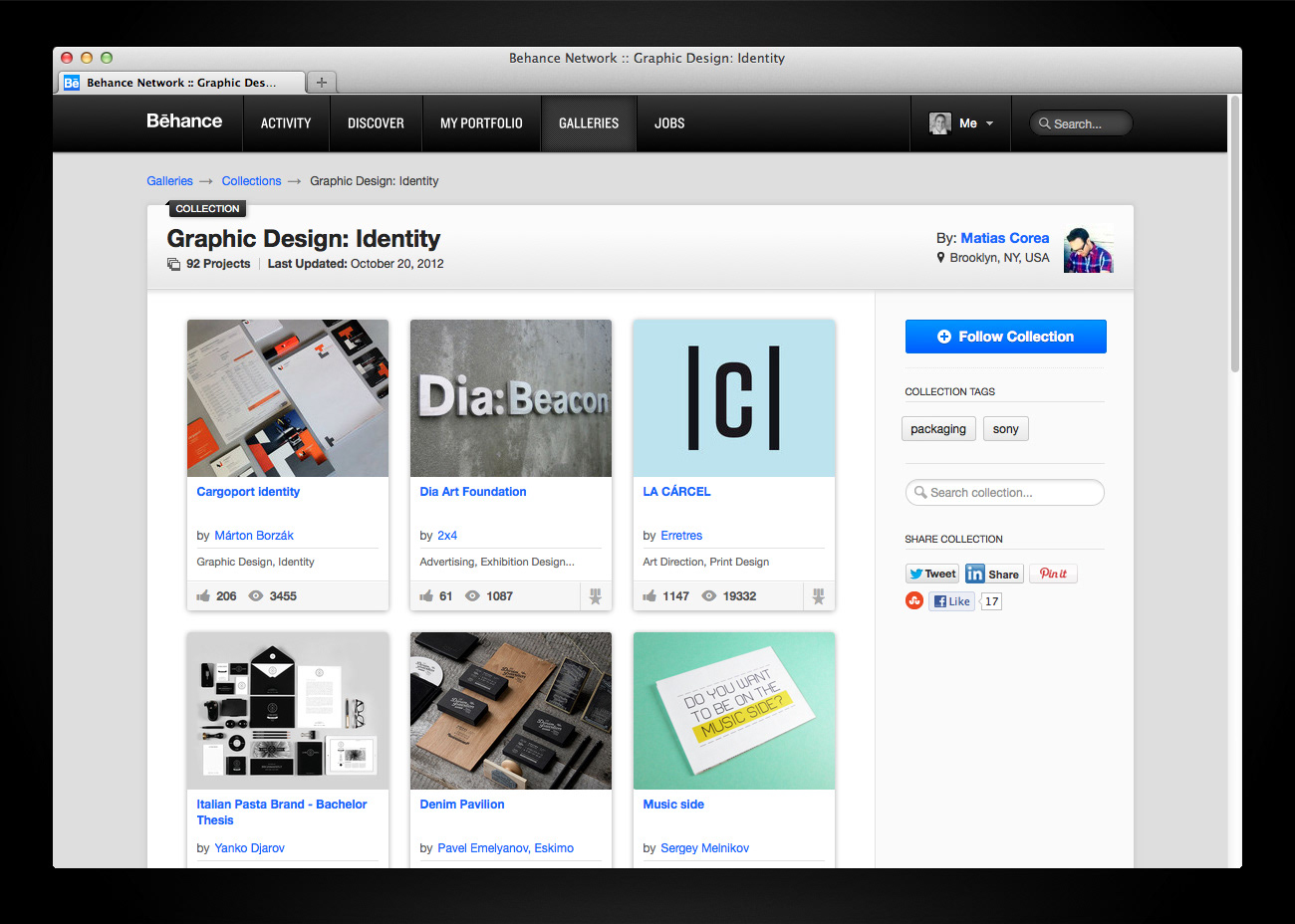The height and width of the screenshot is (924, 1295).
Task: Open the Italian Pasta Brand thumbnail
Action: 288,711
